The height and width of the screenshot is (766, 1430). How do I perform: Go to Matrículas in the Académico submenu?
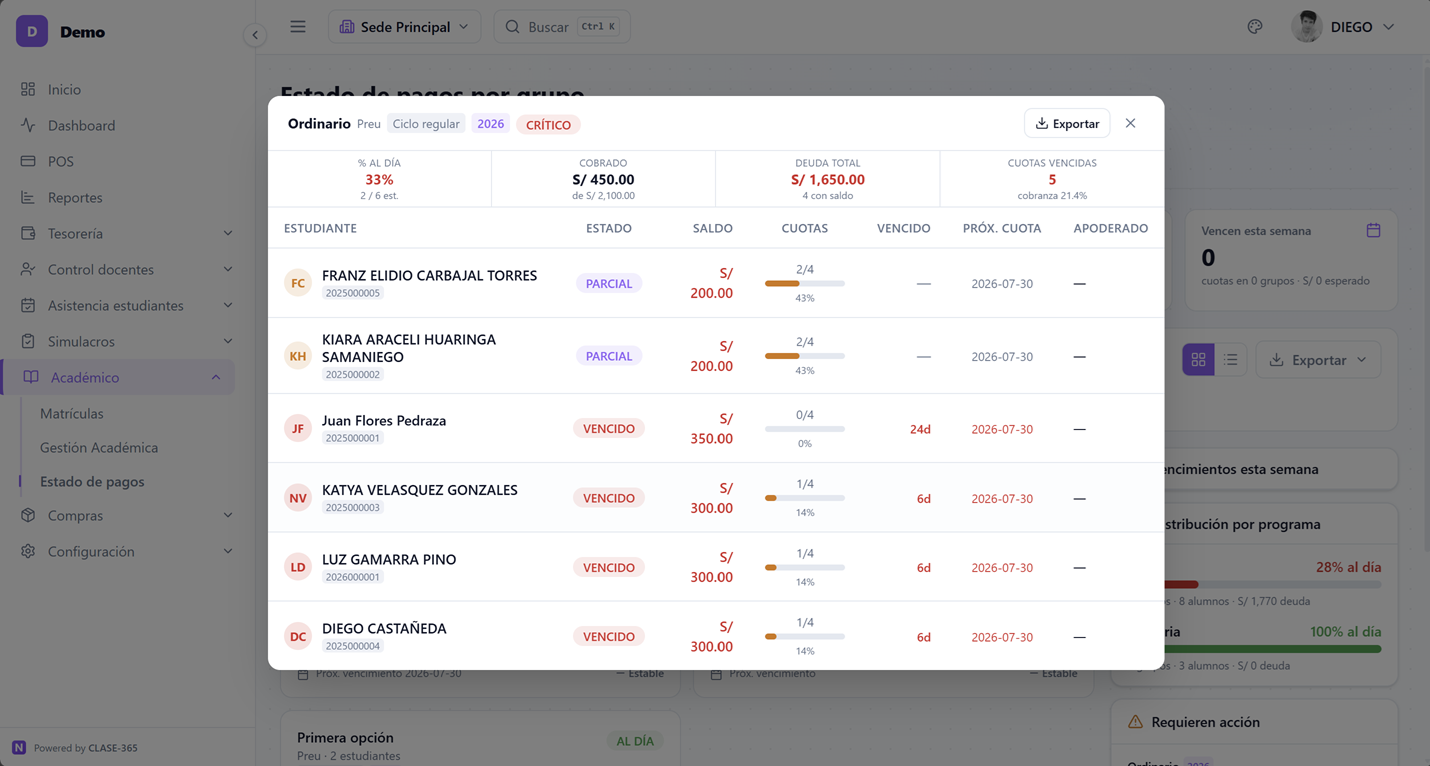(x=72, y=413)
